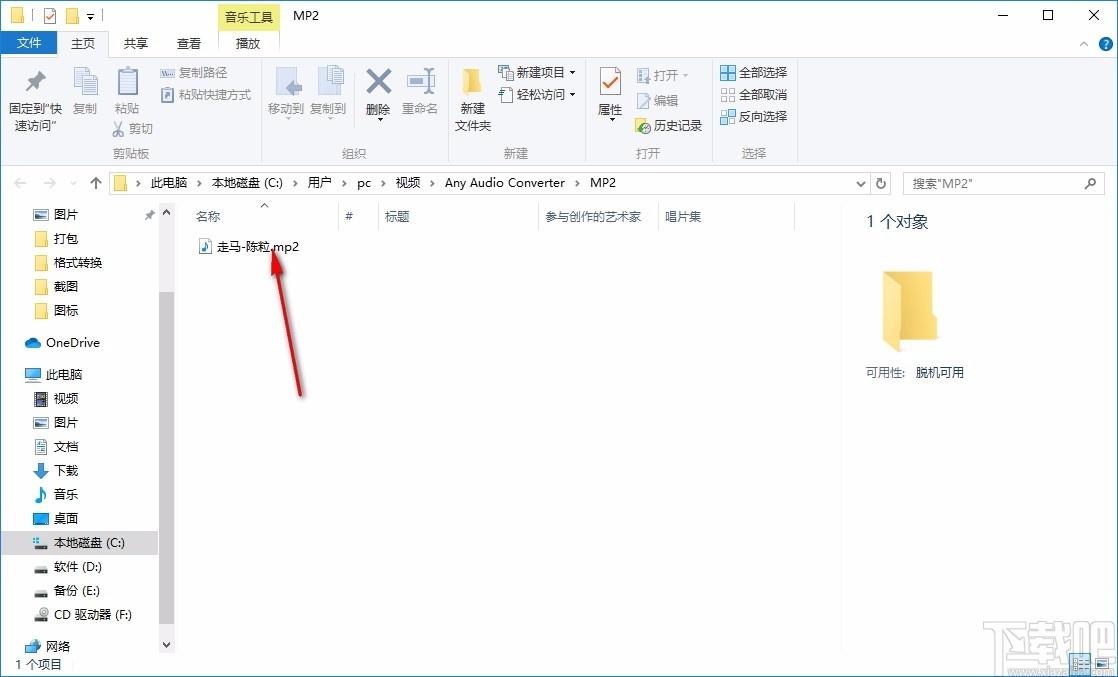Click the Search MP2 field
Screen dimensions: 1118x677
click(1003, 183)
